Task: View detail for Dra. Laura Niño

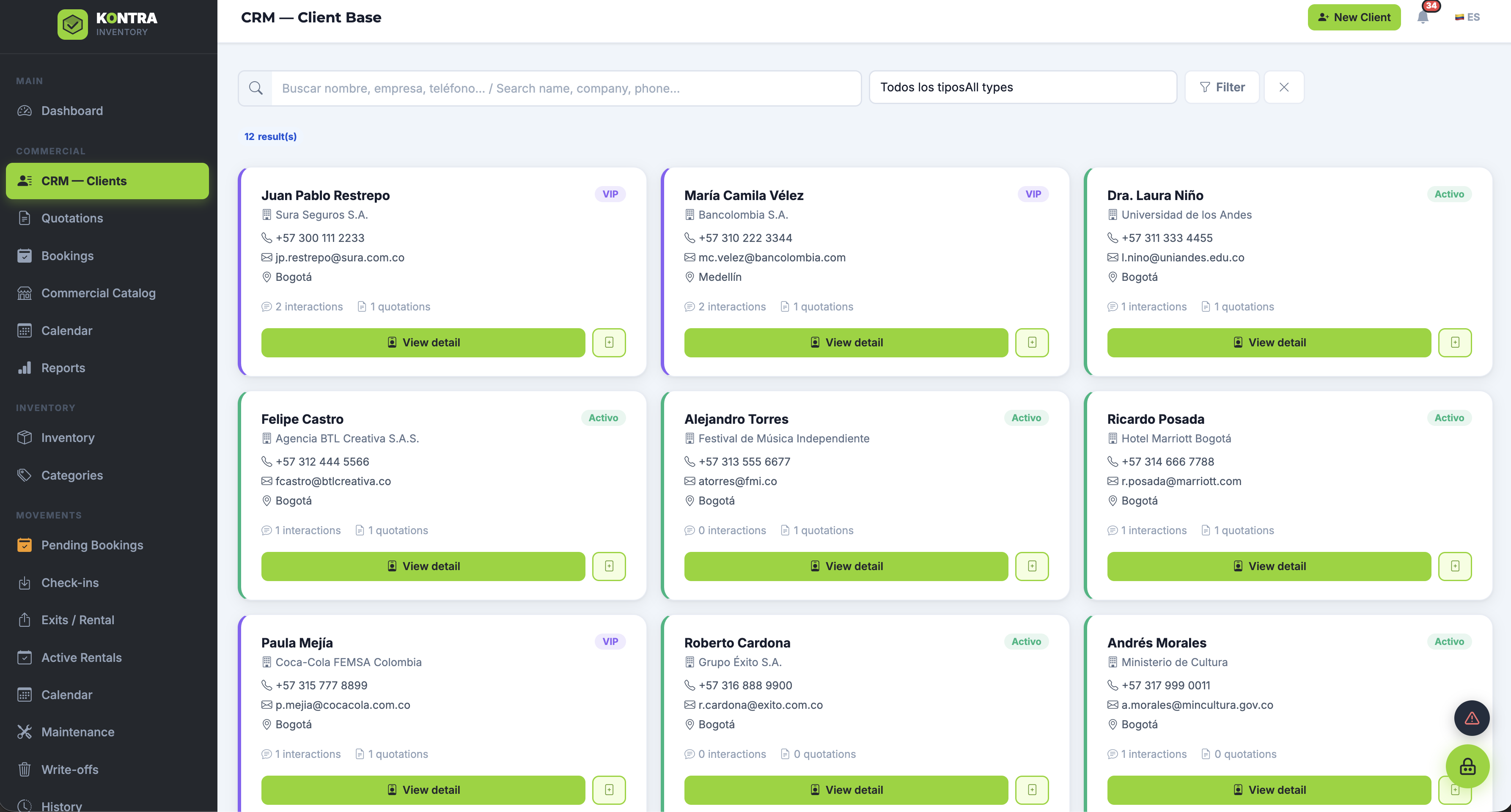Action: click(1269, 343)
